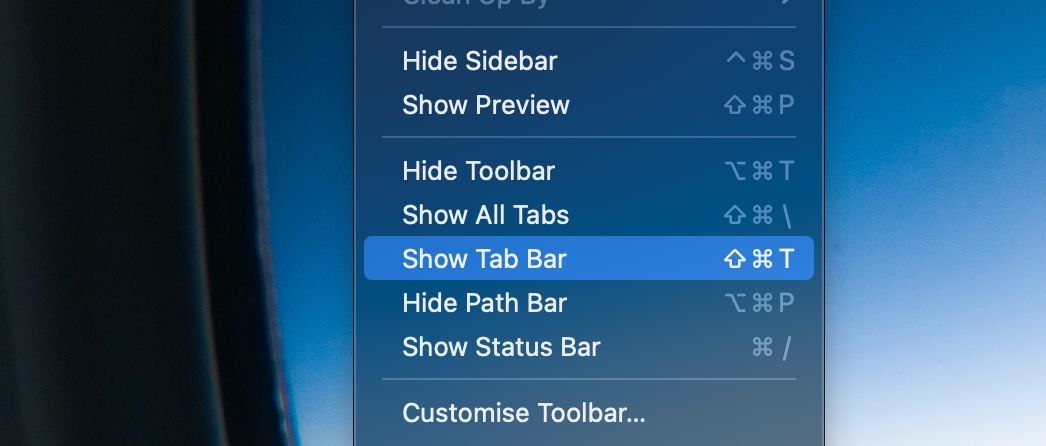Click the ⇧⌘T shortcut on Show Tab Bar
Viewport: 1046px width, 446px height.
tap(759, 259)
